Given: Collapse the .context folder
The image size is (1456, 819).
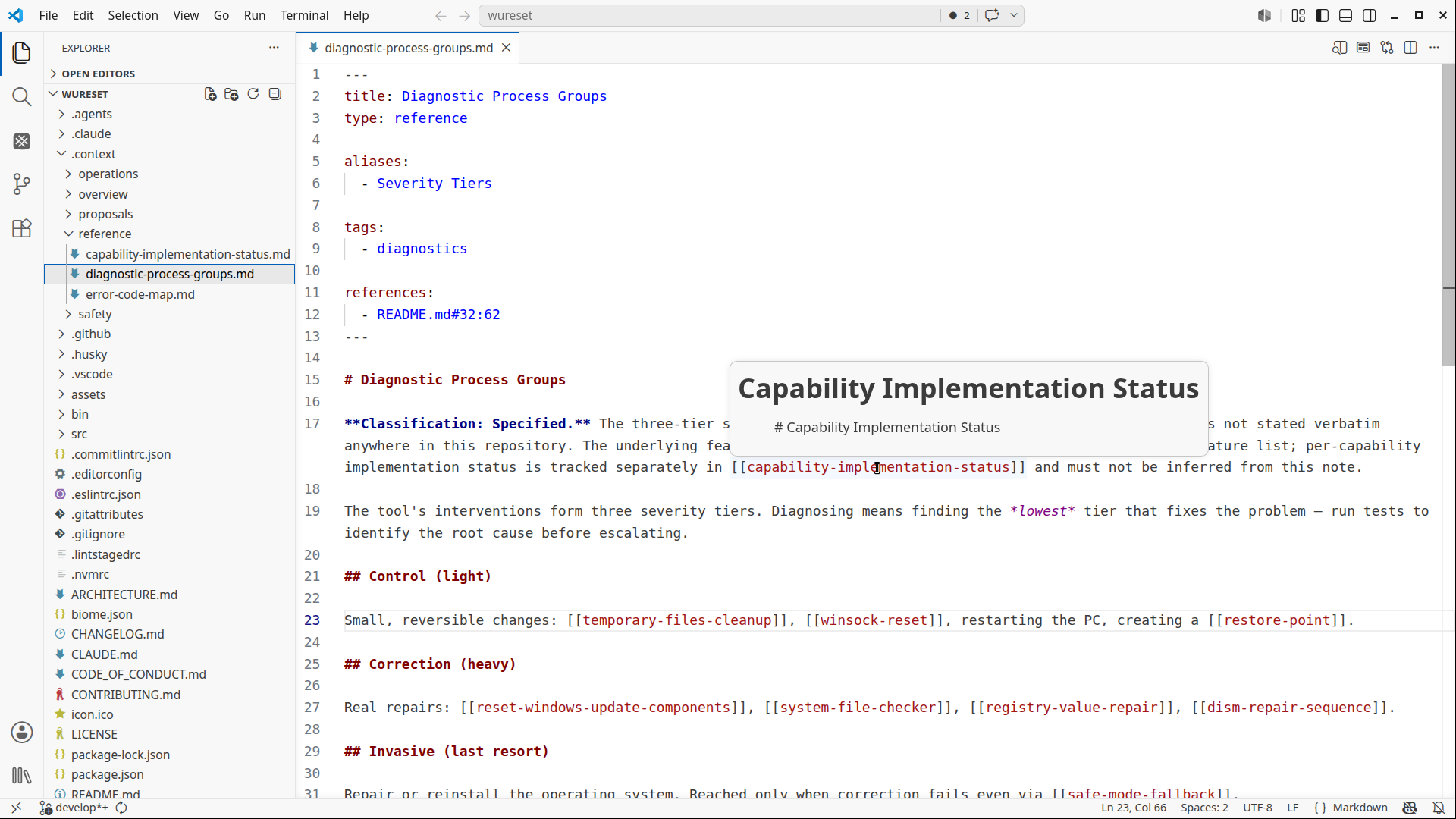Looking at the screenshot, I should (x=93, y=154).
